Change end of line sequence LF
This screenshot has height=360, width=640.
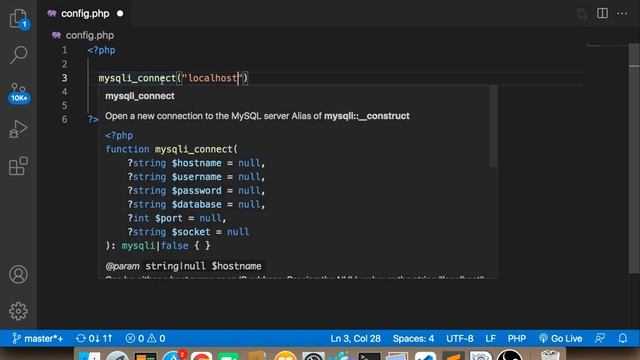pos(491,338)
